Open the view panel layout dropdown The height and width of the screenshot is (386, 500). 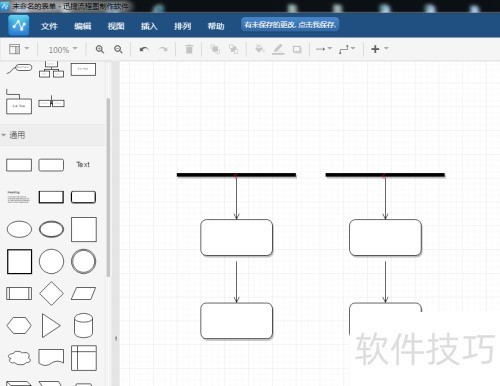[x=19, y=49]
